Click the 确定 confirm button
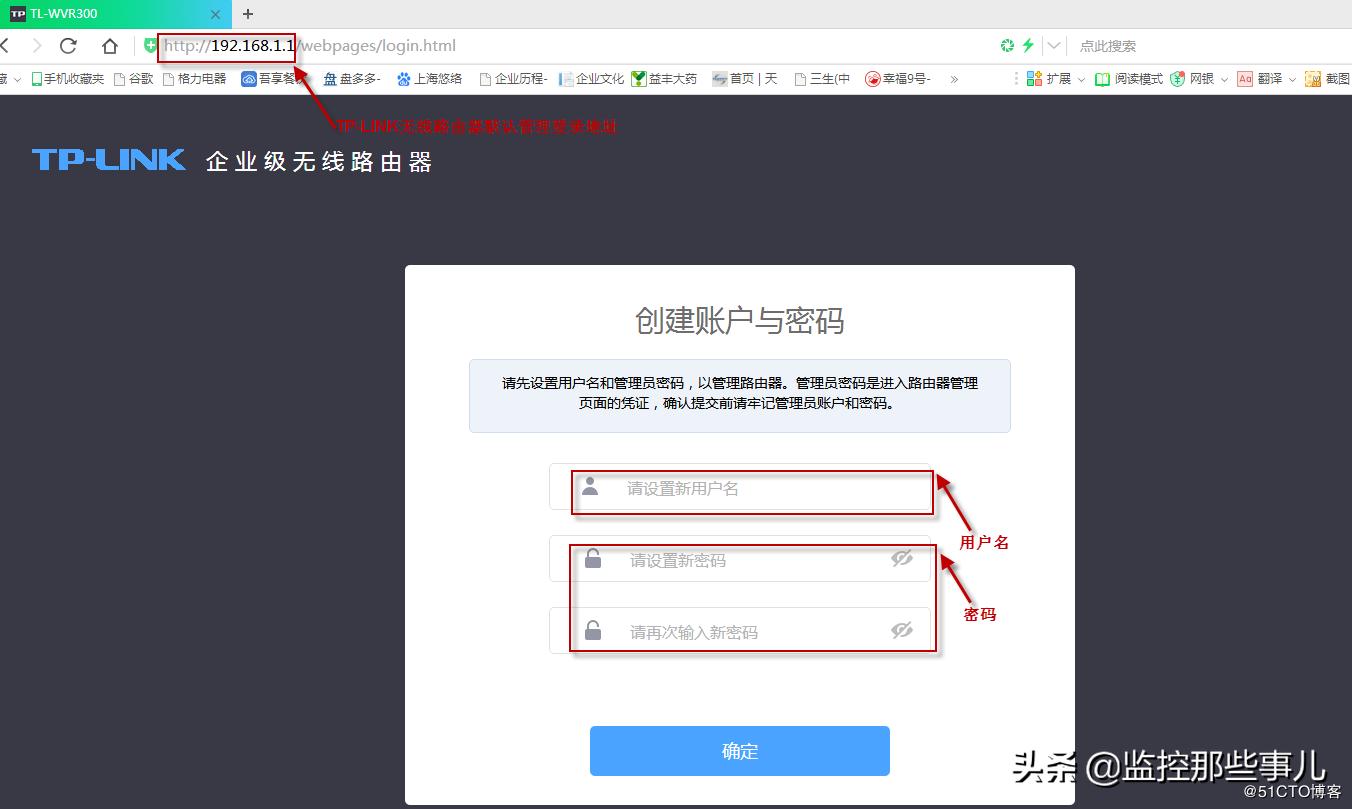The width and height of the screenshot is (1352, 809). point(739,750)
